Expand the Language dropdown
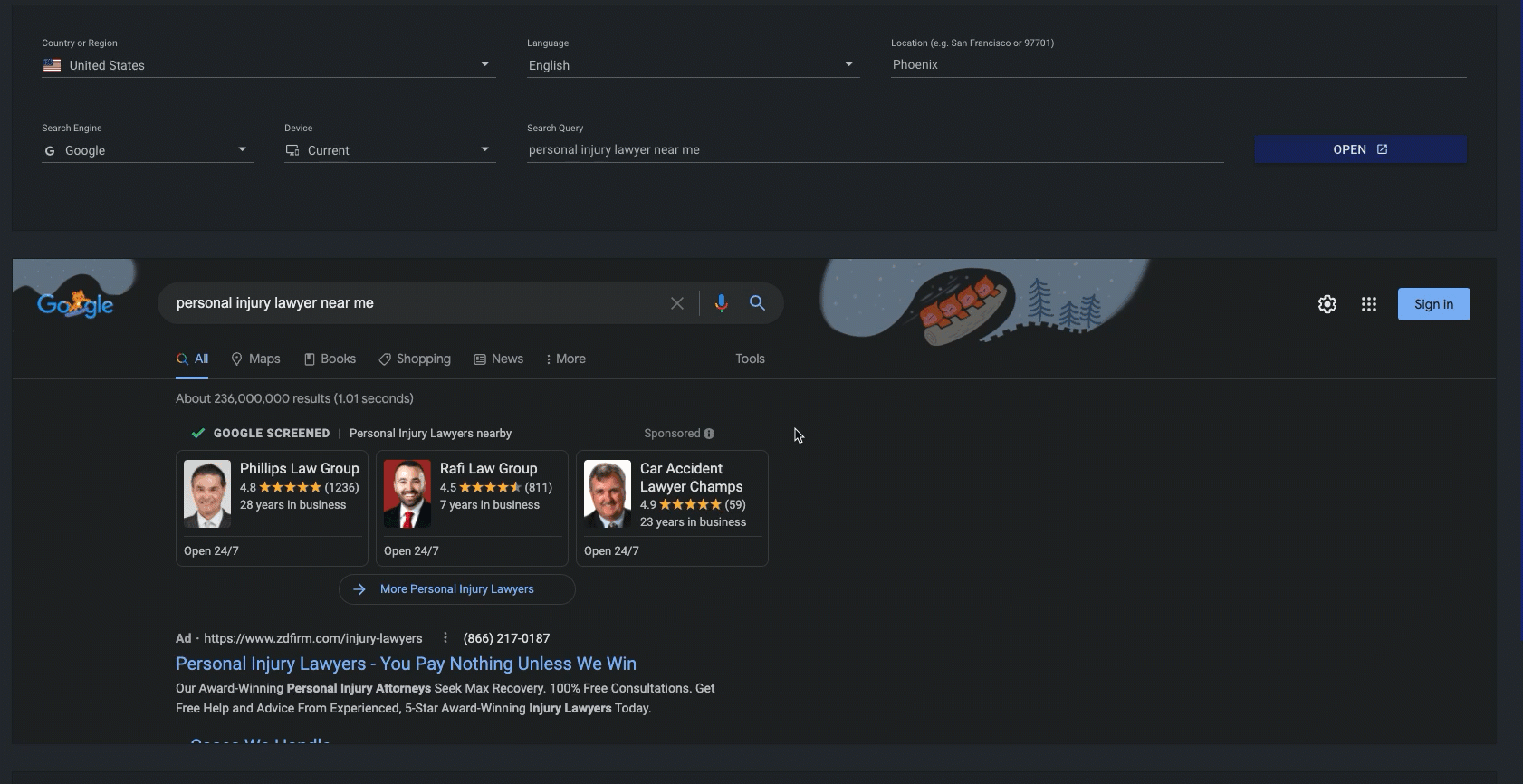The width and height of the screenshot is (1523, 784). coord(848,64)
